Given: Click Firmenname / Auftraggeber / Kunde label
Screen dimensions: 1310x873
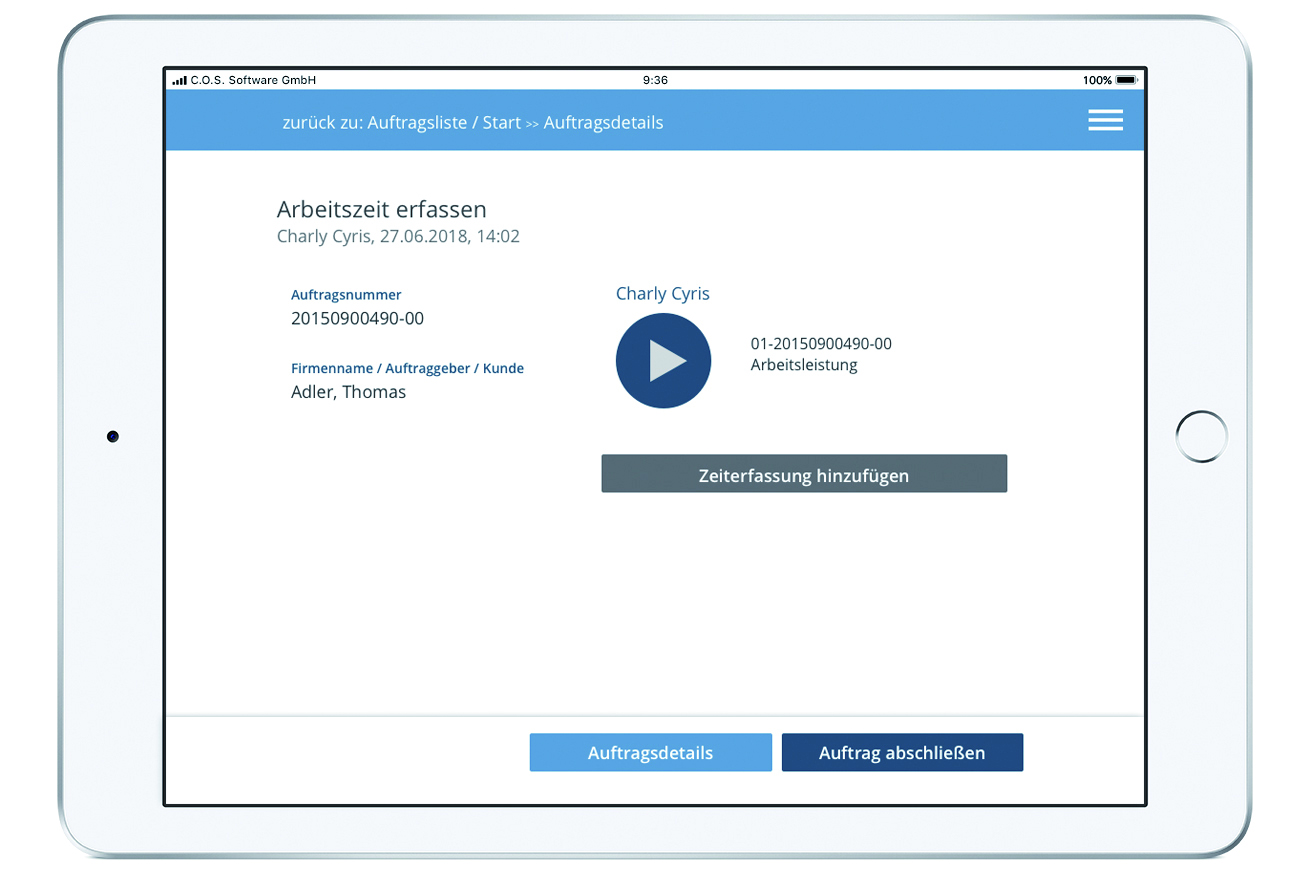Looking at the screenshot, I should click(407, 368).
